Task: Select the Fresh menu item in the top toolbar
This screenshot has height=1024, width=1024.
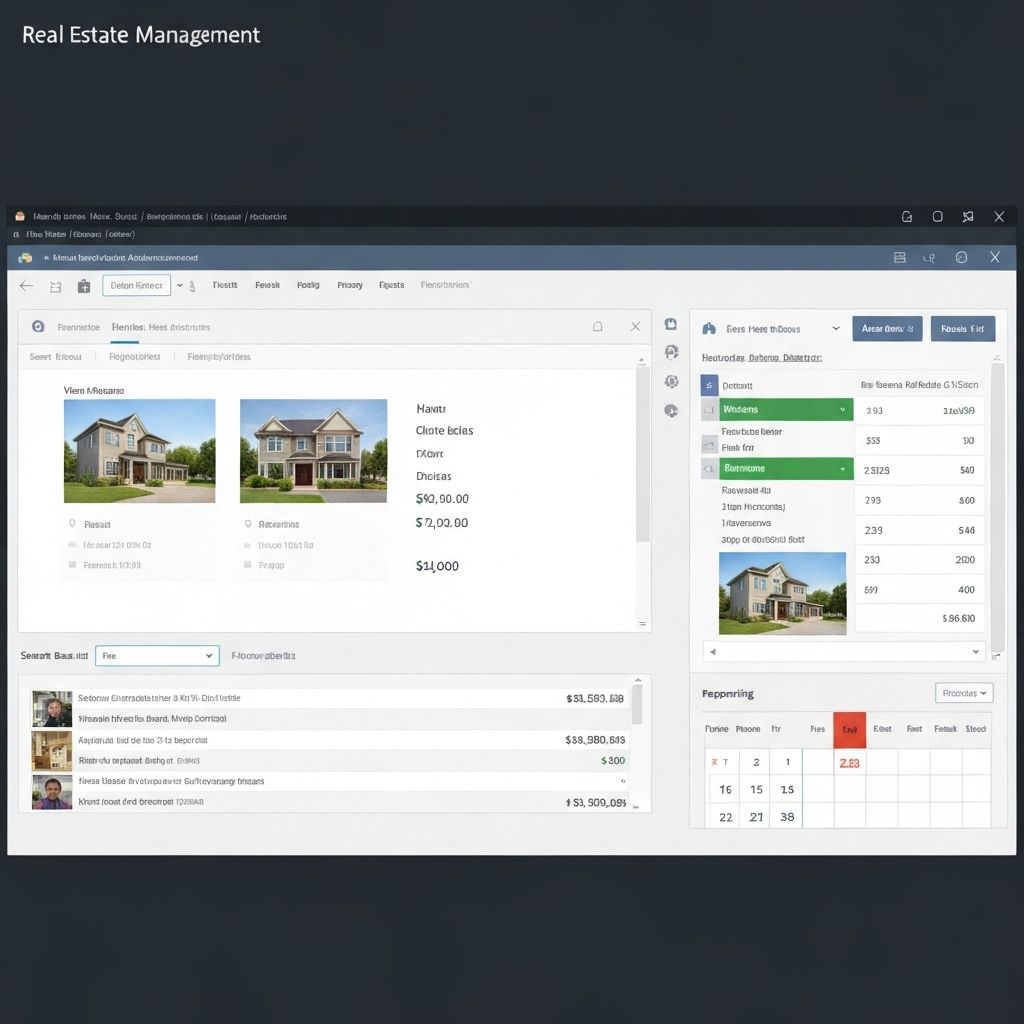Action: pos(267,284)
